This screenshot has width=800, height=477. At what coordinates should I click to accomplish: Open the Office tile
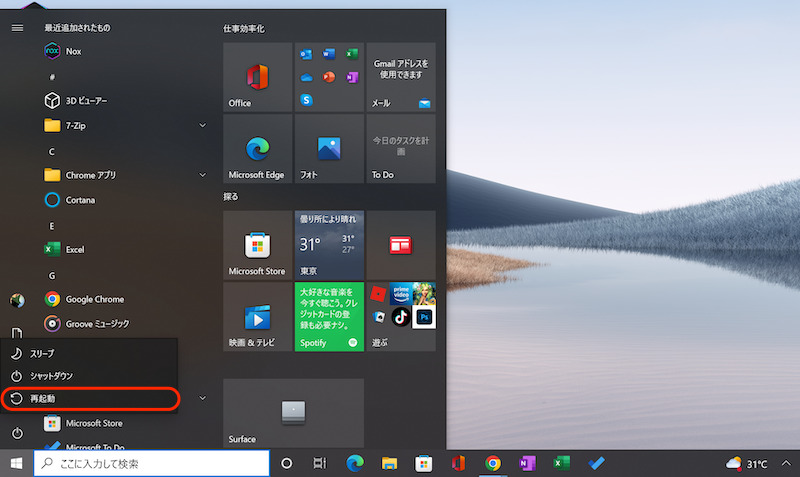[257, 77]
